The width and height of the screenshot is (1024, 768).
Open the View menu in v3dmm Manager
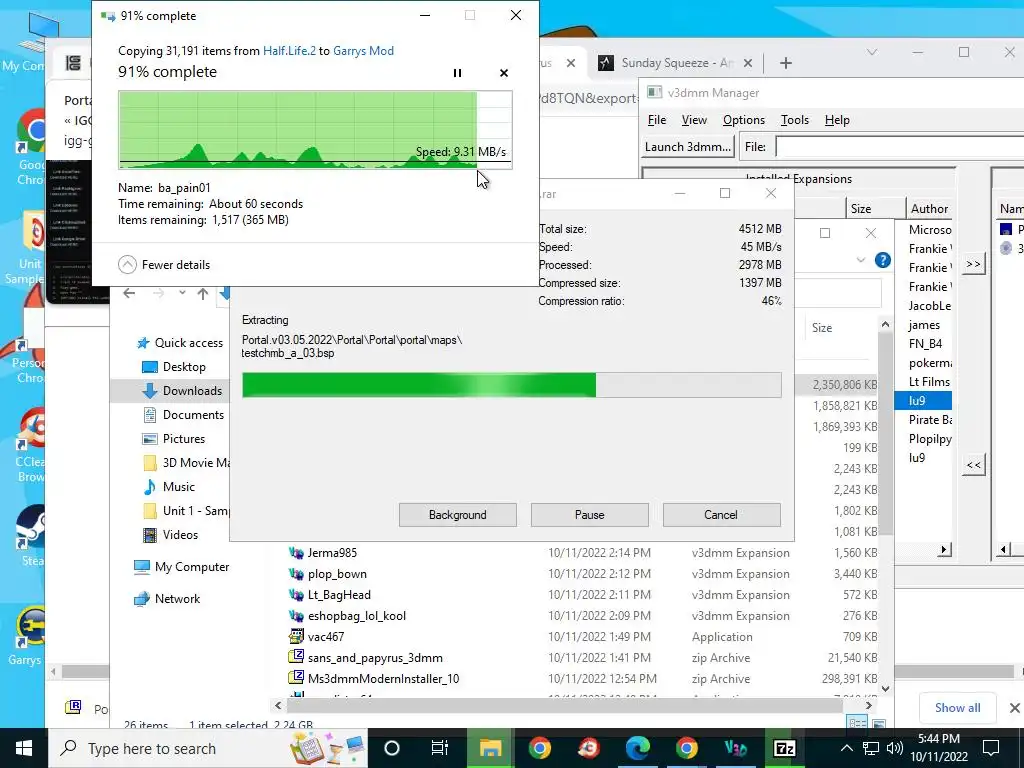tap(694, 120)
